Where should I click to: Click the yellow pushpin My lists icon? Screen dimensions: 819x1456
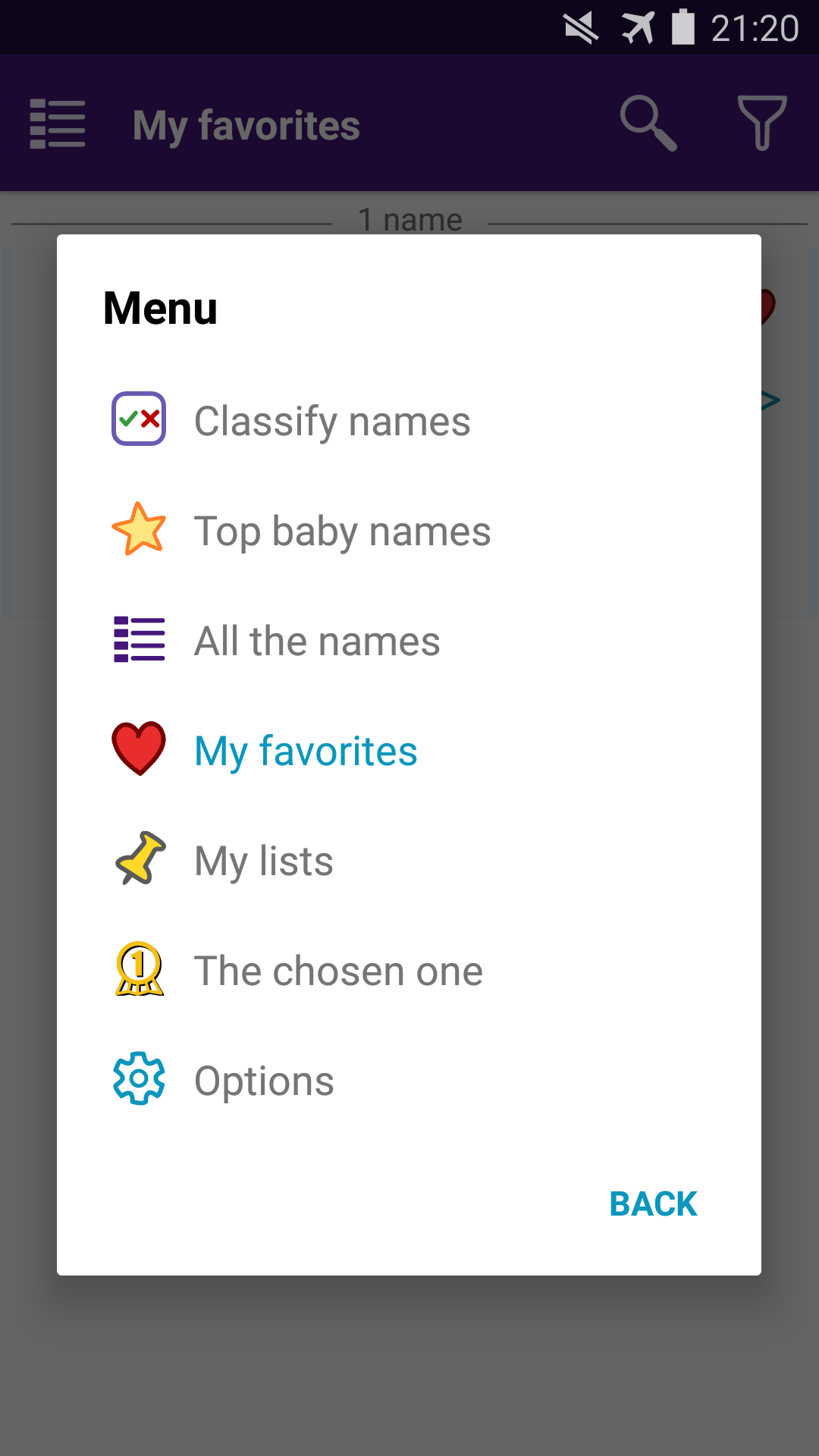pyautogui.click(x=140, y=858)
